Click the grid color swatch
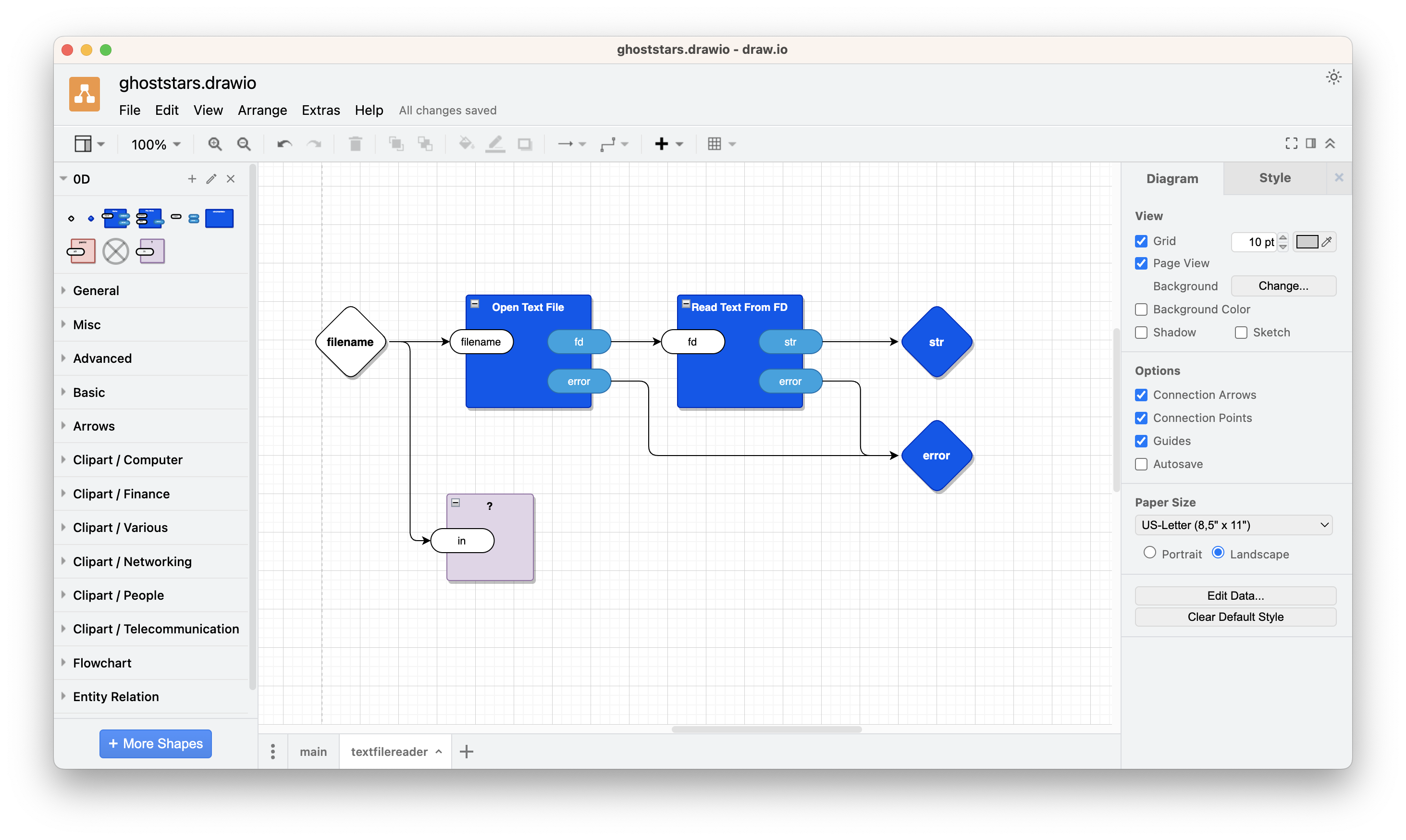 (1307, 242)
